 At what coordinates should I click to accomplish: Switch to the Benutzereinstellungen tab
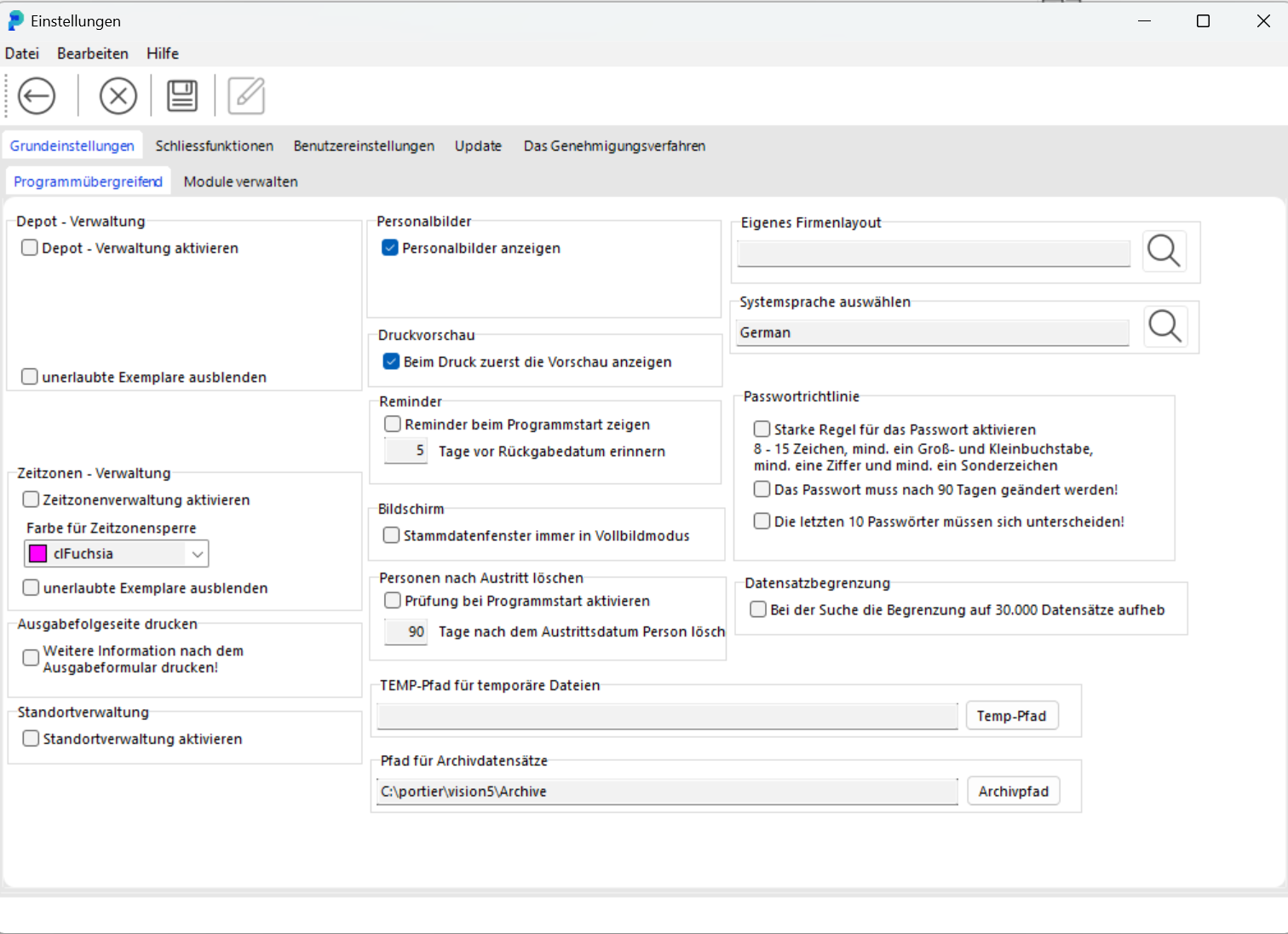click(364, 146)
